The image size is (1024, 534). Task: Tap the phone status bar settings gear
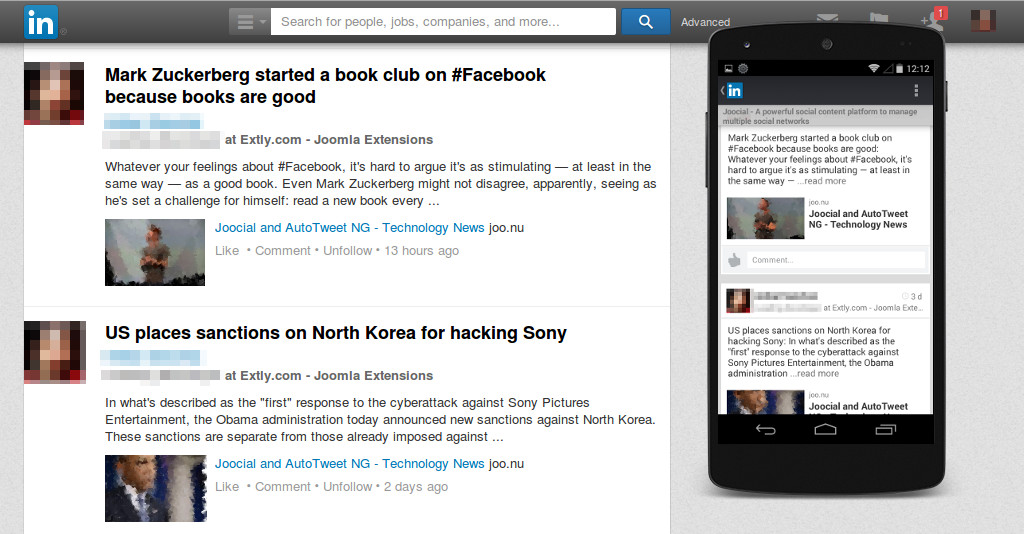743,69
